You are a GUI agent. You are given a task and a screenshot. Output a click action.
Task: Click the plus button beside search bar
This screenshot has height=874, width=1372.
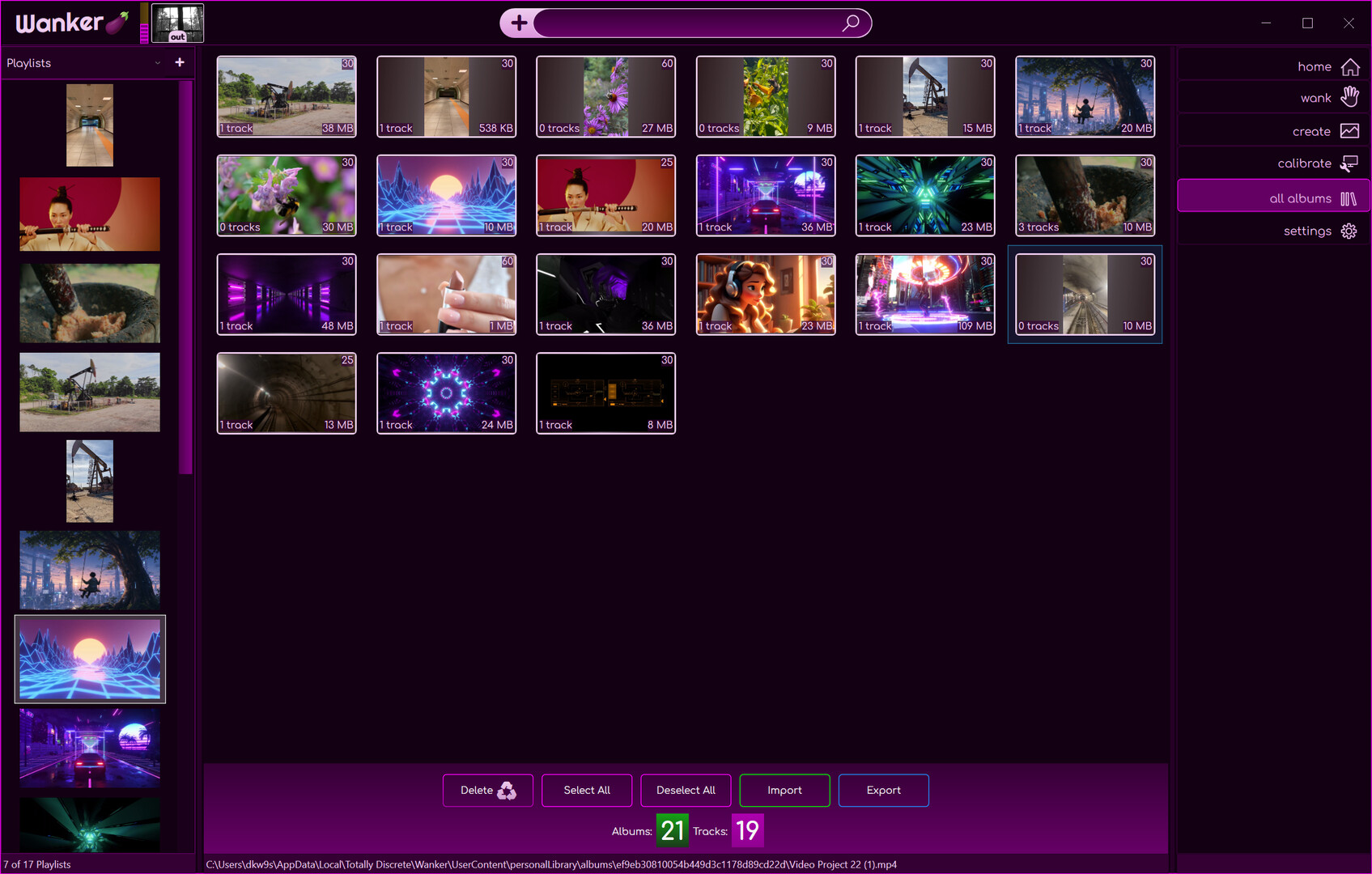pyautogui.click(x=519, y=23)
